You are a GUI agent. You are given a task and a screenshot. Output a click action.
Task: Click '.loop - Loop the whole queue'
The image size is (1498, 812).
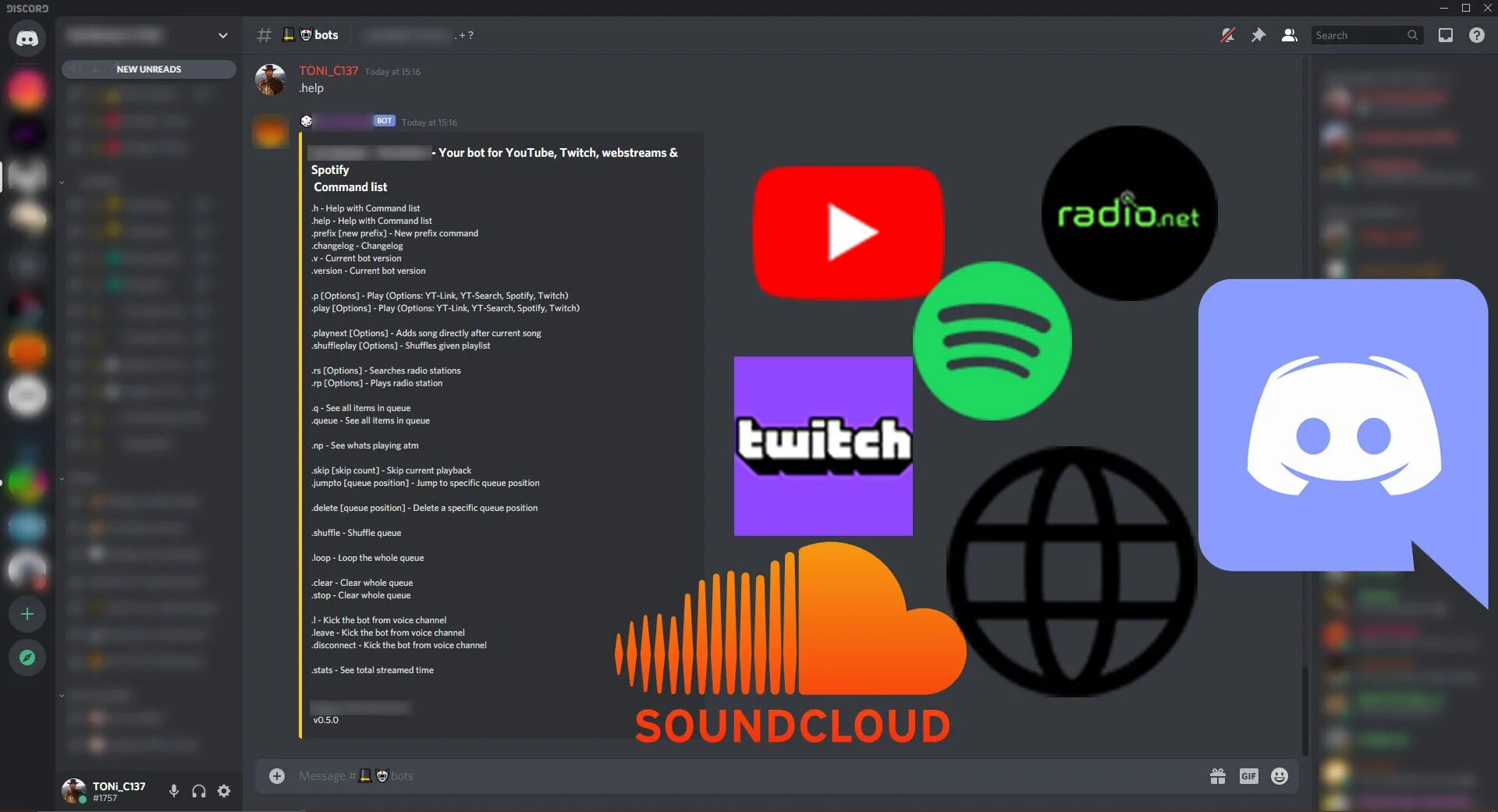[x=367, y=558]
